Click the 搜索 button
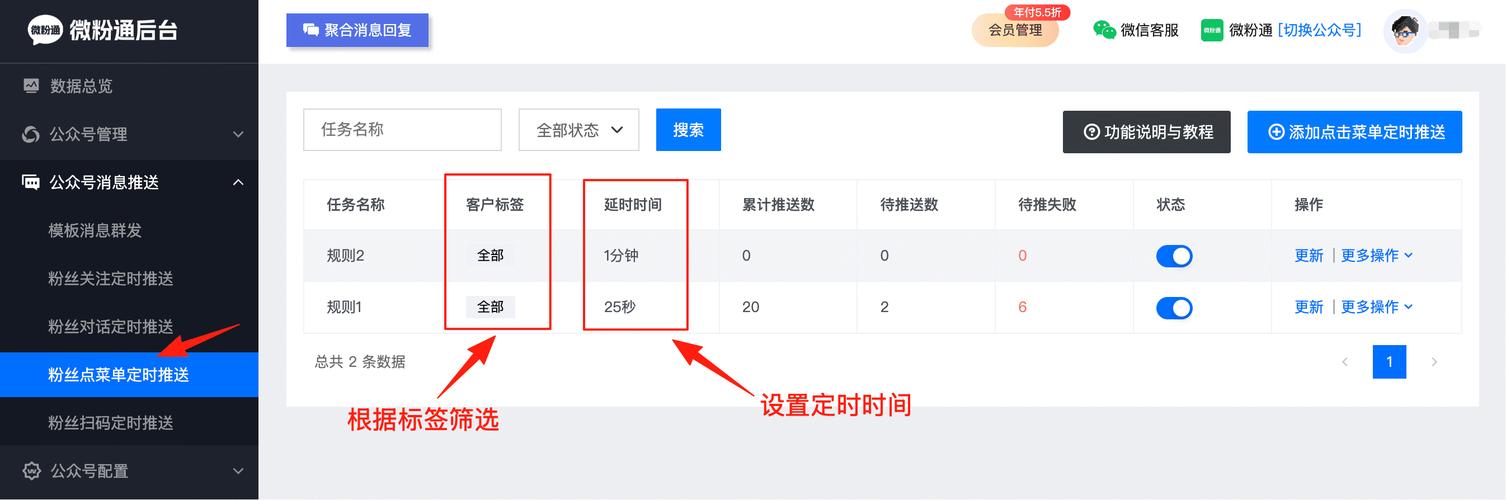This screenshot has height=500, width=1506. 688,130
